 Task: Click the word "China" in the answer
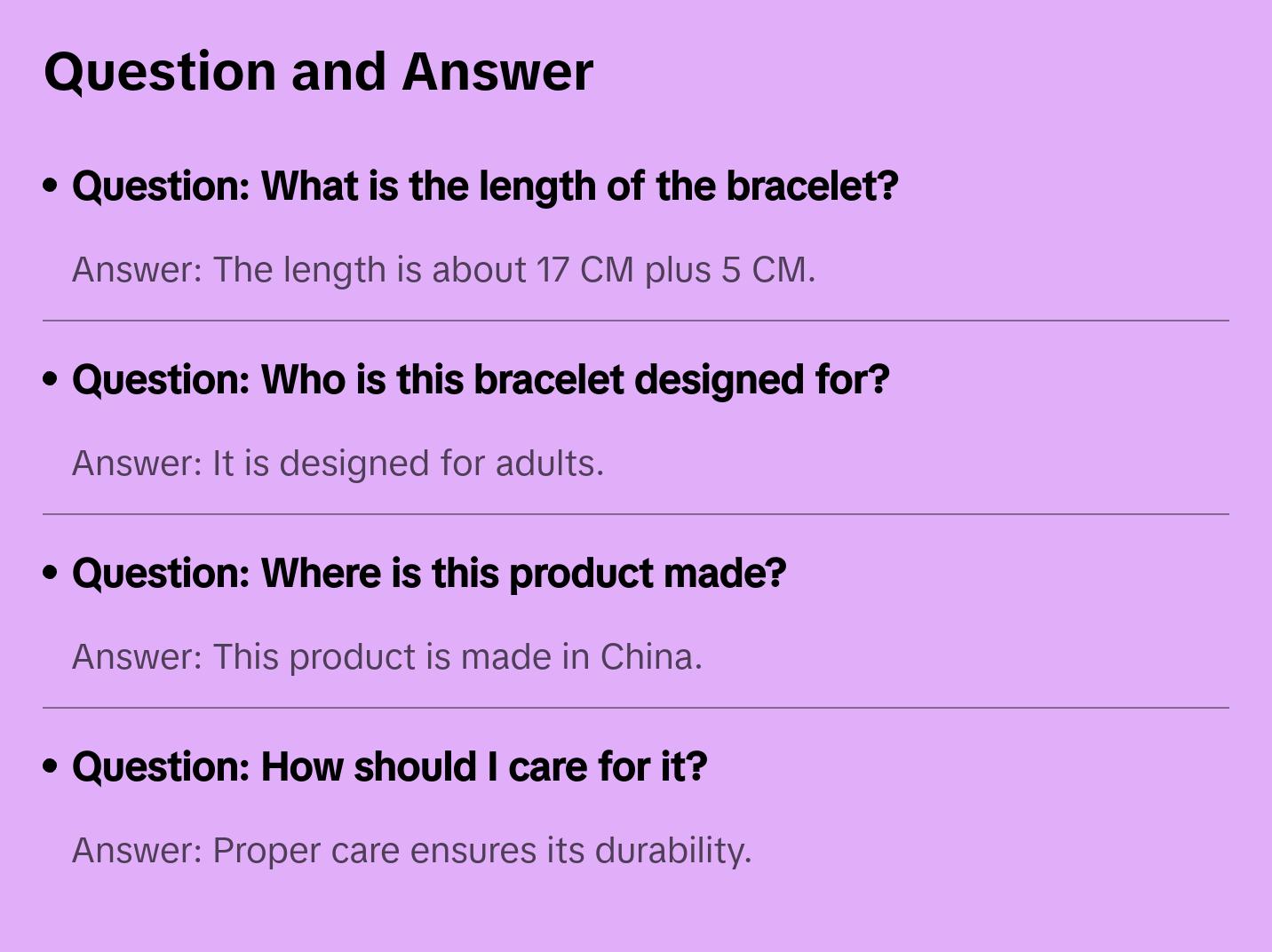(650, 657)
